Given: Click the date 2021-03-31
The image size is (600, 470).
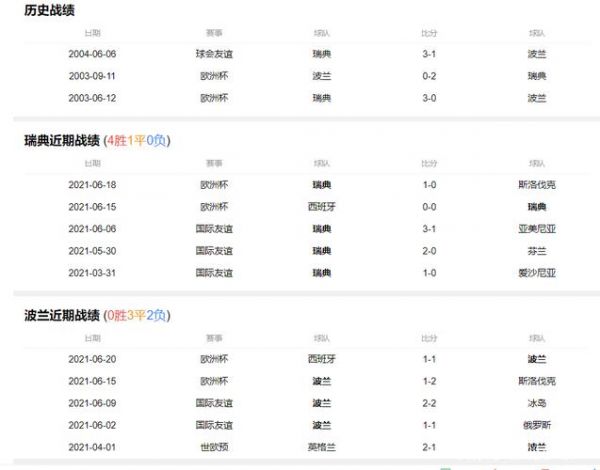Looking at the screenshot, I should tap(92, 273).
